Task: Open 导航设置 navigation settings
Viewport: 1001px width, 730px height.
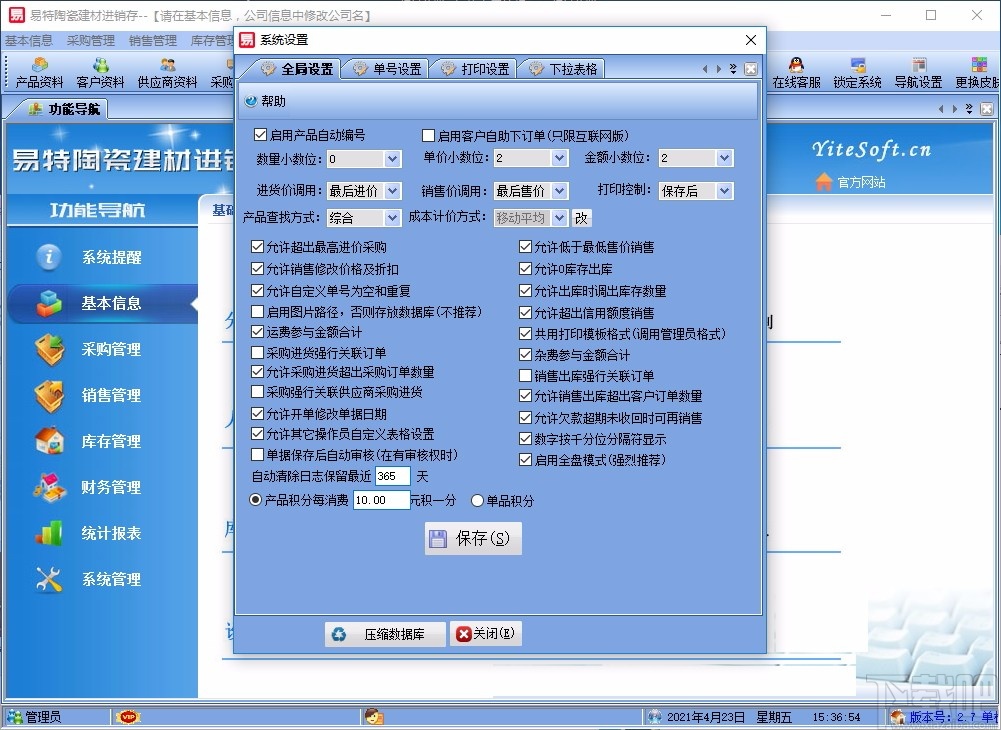Action: pos(917,70)
